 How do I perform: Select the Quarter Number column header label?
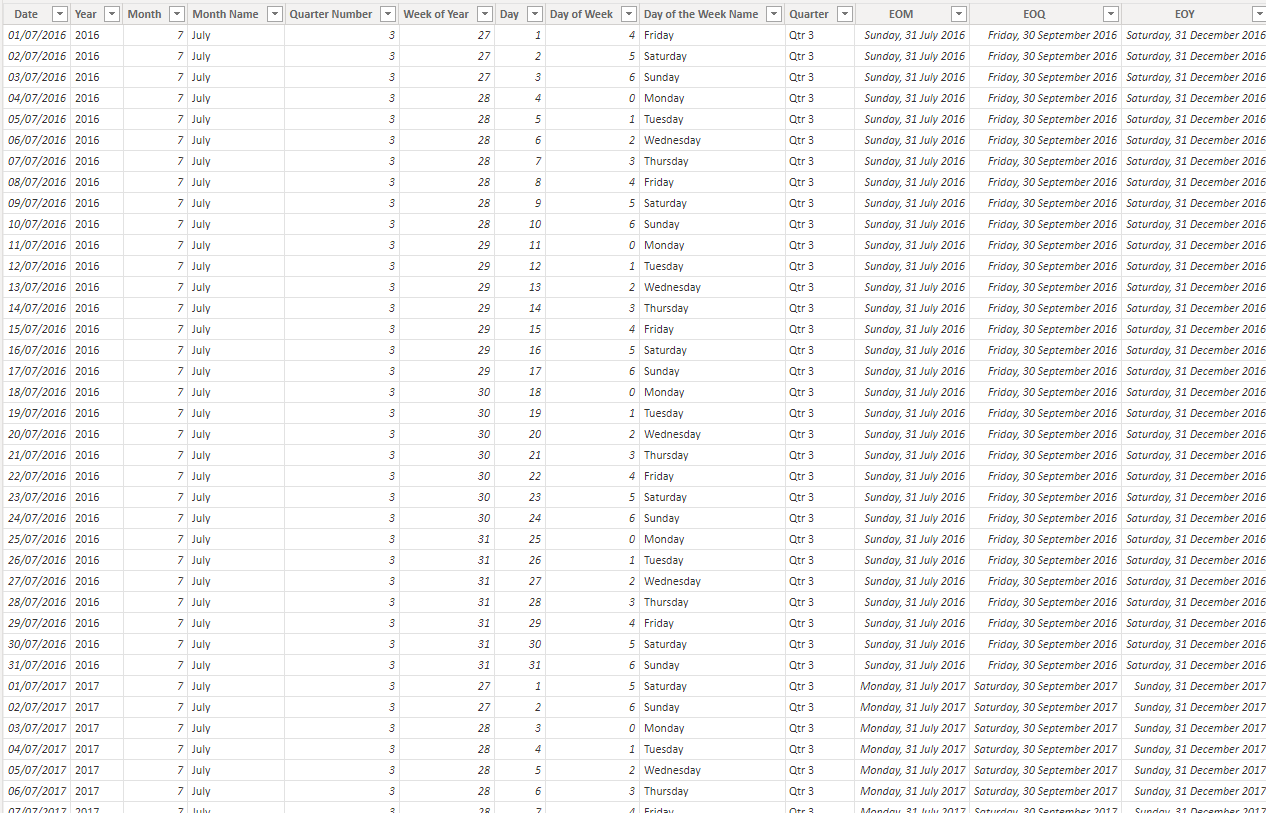tap(331, 14)
